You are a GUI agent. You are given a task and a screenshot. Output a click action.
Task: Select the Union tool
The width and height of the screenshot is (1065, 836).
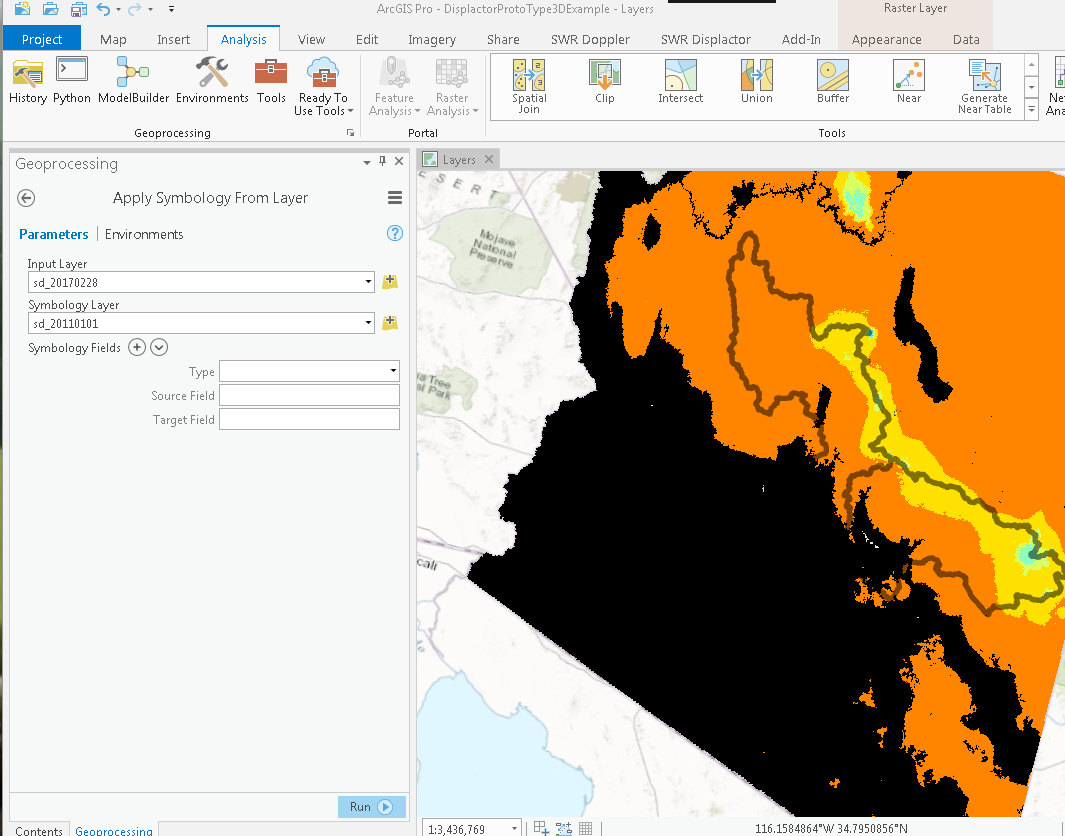click(757, 81)
